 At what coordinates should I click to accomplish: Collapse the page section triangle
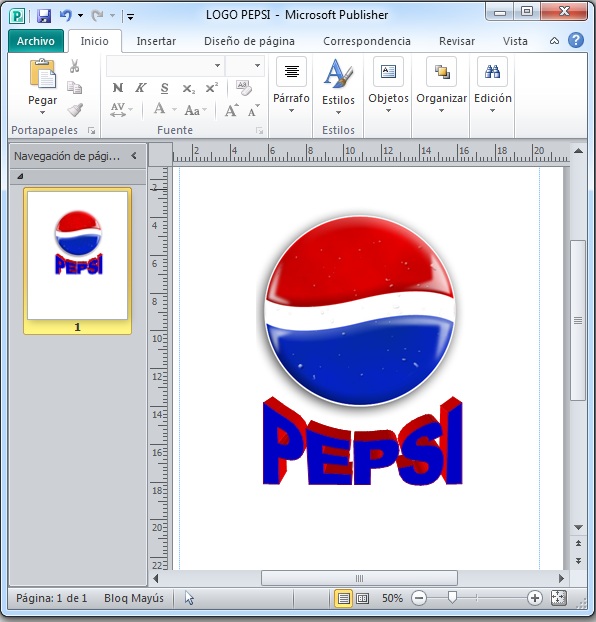[x=20, y=176]
